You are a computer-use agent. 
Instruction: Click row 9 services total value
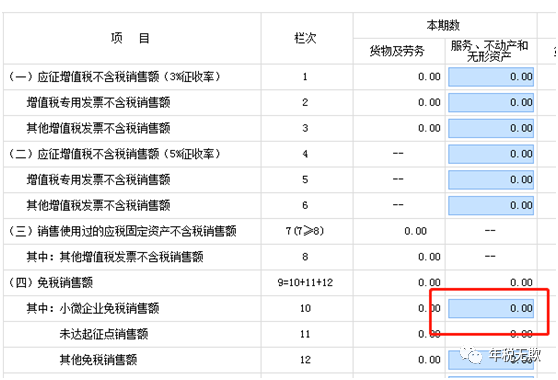pos(521,283)
